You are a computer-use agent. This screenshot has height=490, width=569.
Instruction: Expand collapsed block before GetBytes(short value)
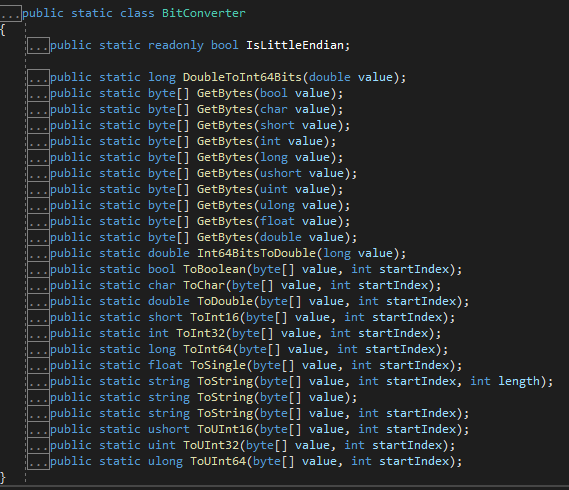38,125
